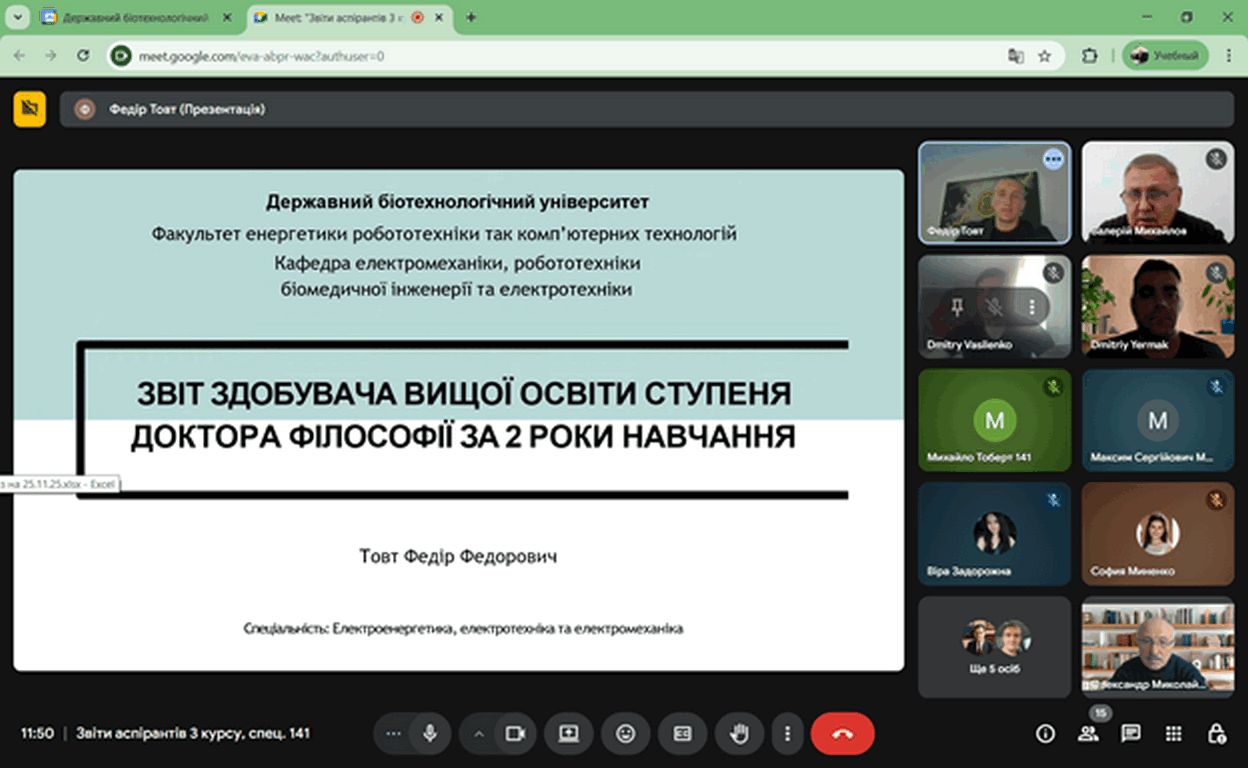This screenshot has height=768, width=1248.
Task: Toggle the microphone in the call controls
Action: tap(430, 733)
